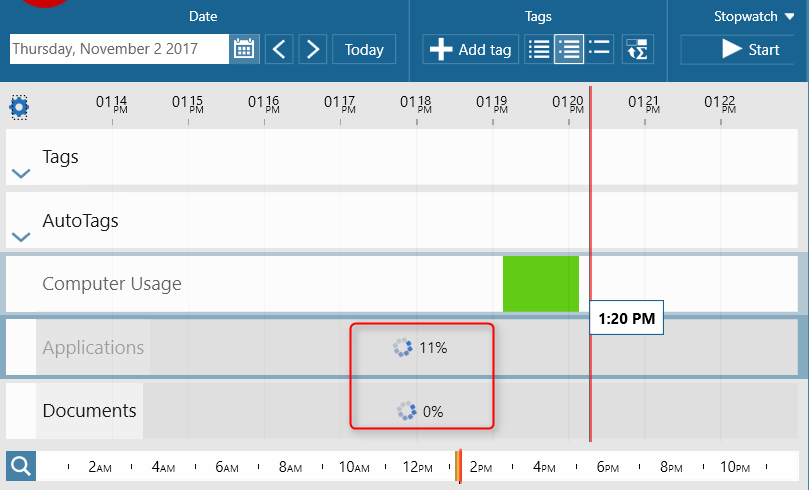The height and width of the screenshot is (490, 809).
Task: Click the green Computer Usage activity block
Action: point(540,283)
